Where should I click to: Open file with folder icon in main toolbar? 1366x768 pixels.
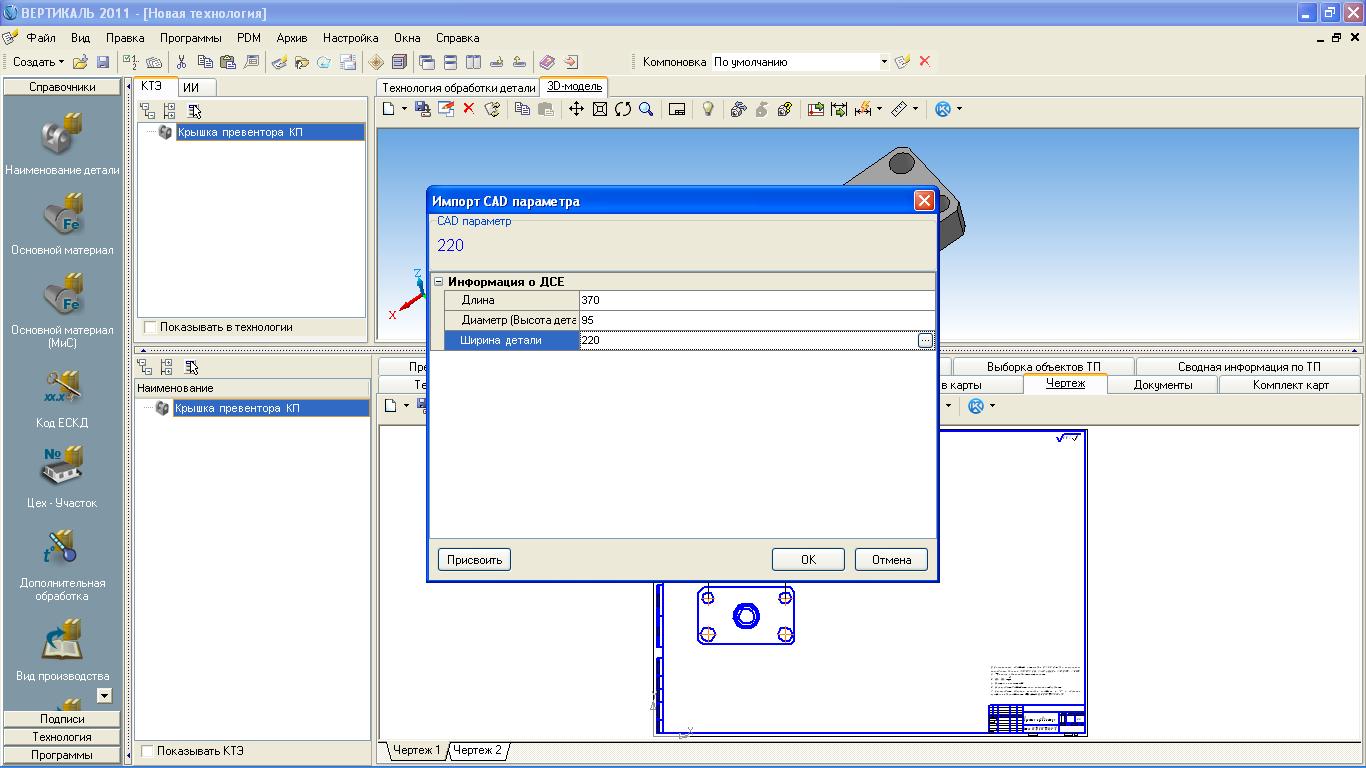(80, 62)
